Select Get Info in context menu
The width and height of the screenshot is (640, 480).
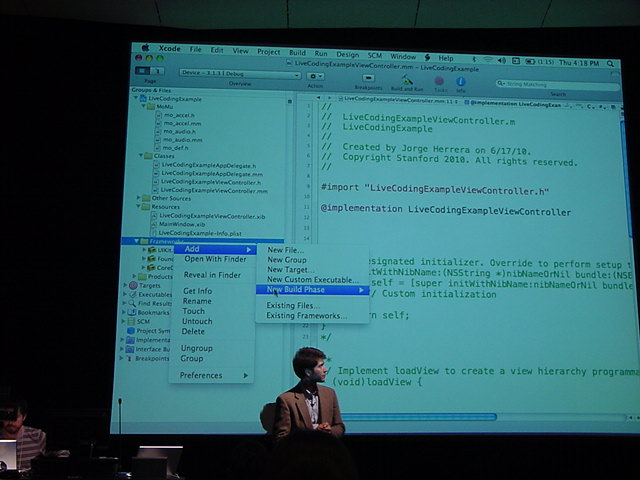pos(197,291)
